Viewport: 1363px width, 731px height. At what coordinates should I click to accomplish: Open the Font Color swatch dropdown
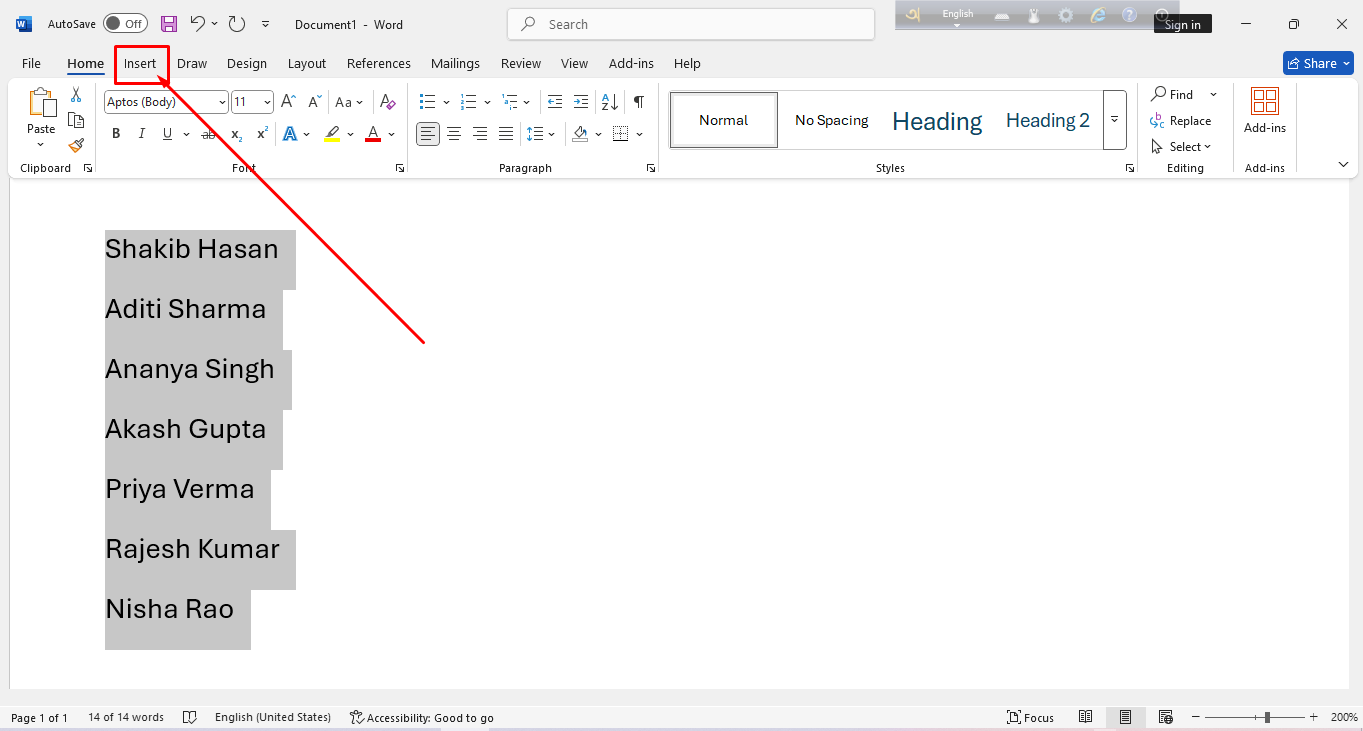(x=390, y=133)
